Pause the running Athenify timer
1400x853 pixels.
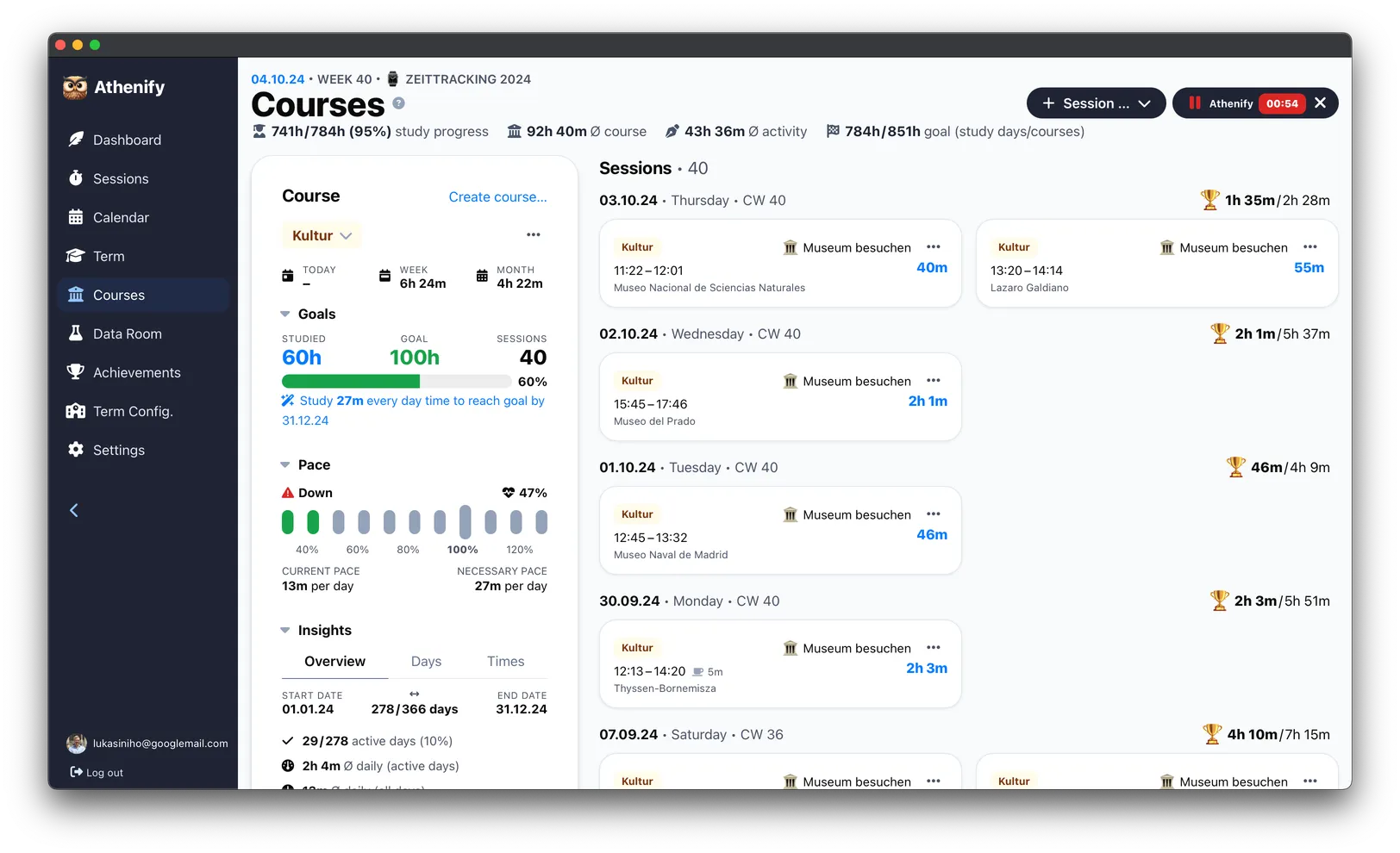pos(1195,103)
